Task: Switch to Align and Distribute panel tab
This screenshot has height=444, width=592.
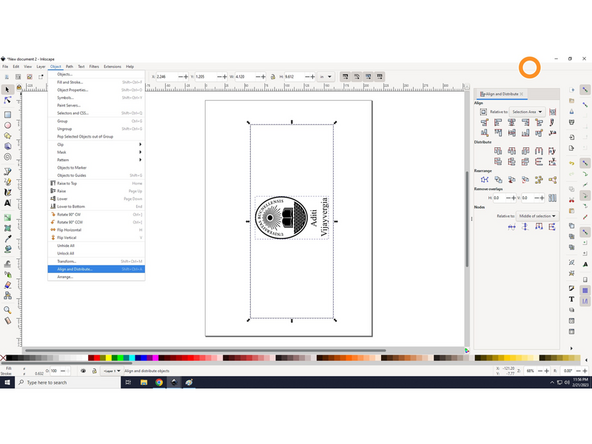Action: pyautogui.click(x=499, y=94)
